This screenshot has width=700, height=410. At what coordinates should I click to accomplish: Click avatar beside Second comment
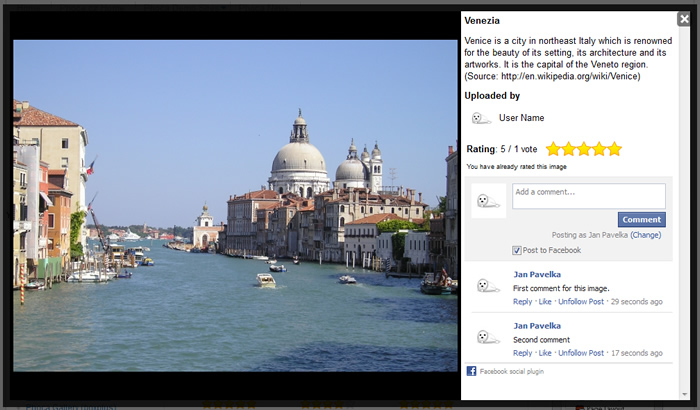coord(488,337)
